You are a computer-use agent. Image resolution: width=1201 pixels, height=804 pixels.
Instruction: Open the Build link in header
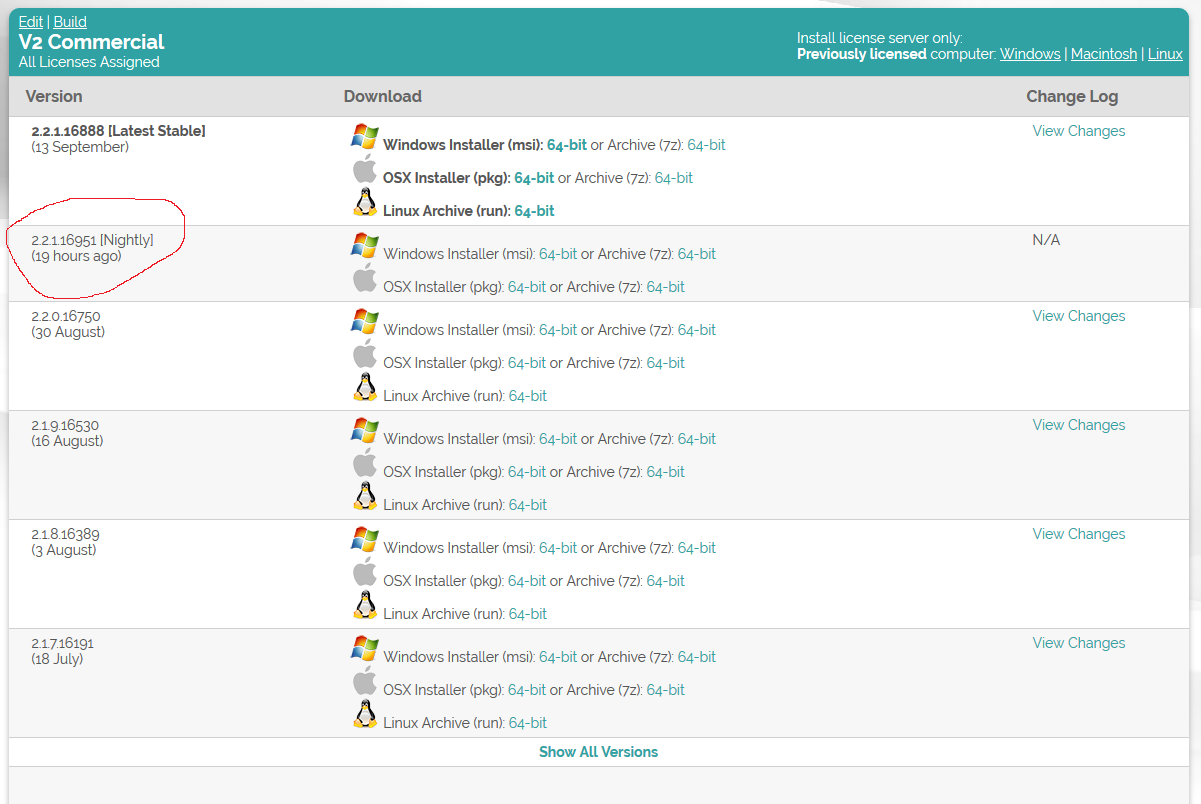pyautogui.click(x=70, y=22)
